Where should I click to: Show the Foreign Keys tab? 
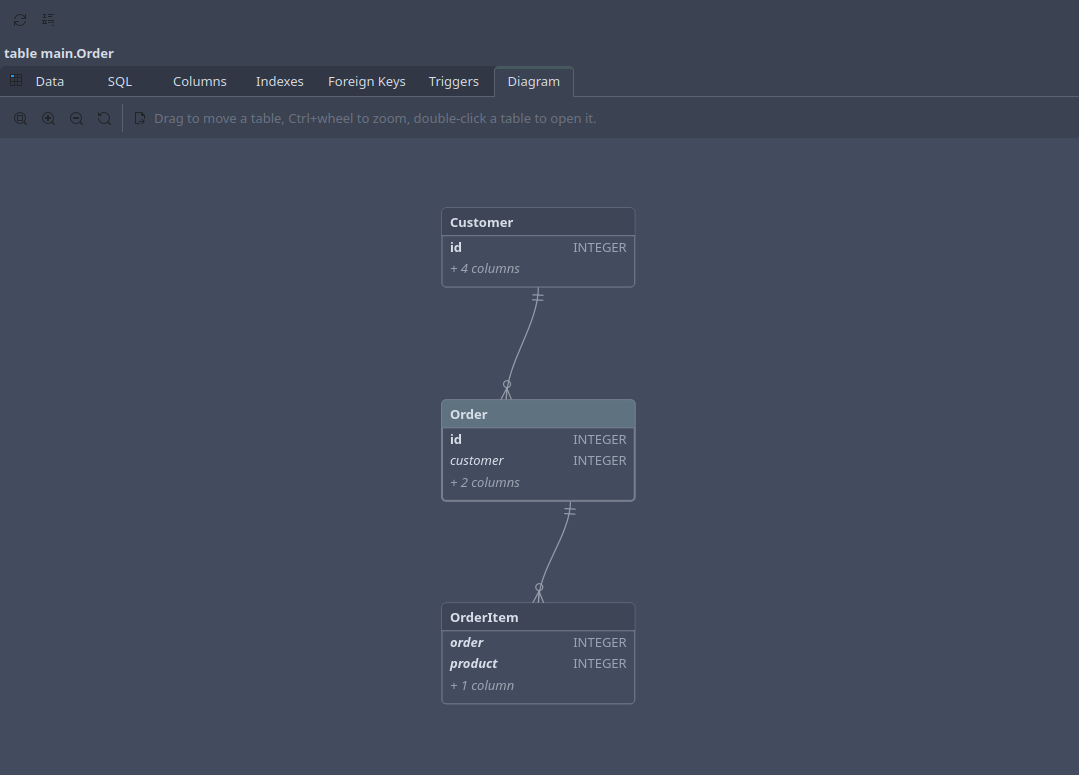[x=367, y=81]
